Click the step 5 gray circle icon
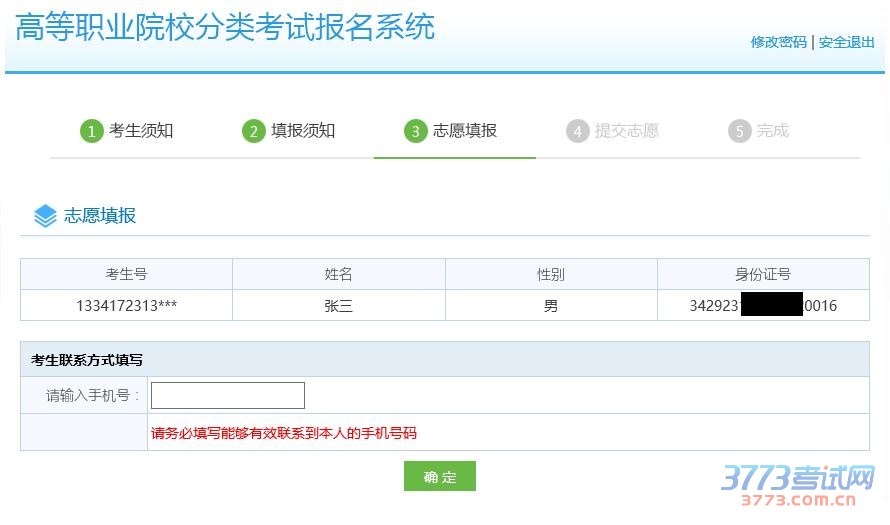Screen dimensions: 890x525 point(739,131)
